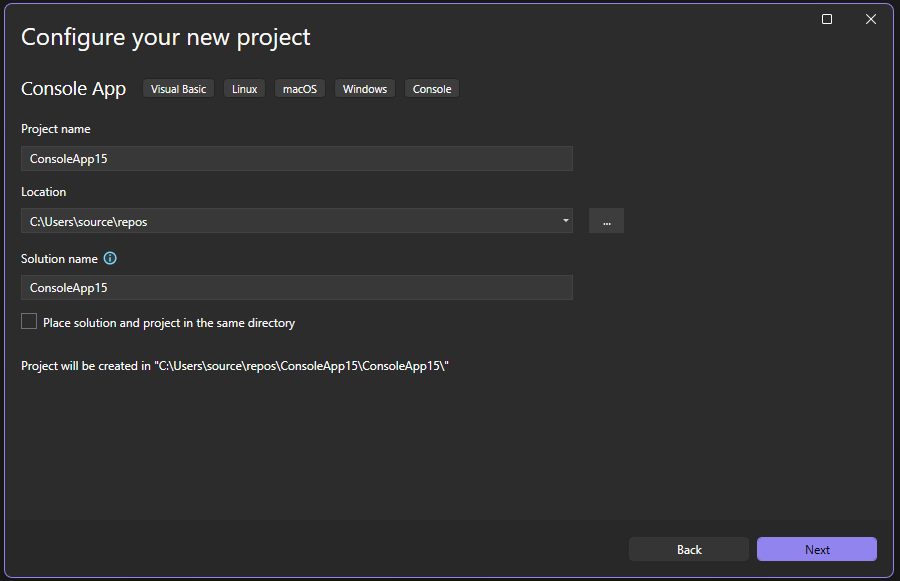
Task: Click the Solution name input field
Action: coord(296,287)
